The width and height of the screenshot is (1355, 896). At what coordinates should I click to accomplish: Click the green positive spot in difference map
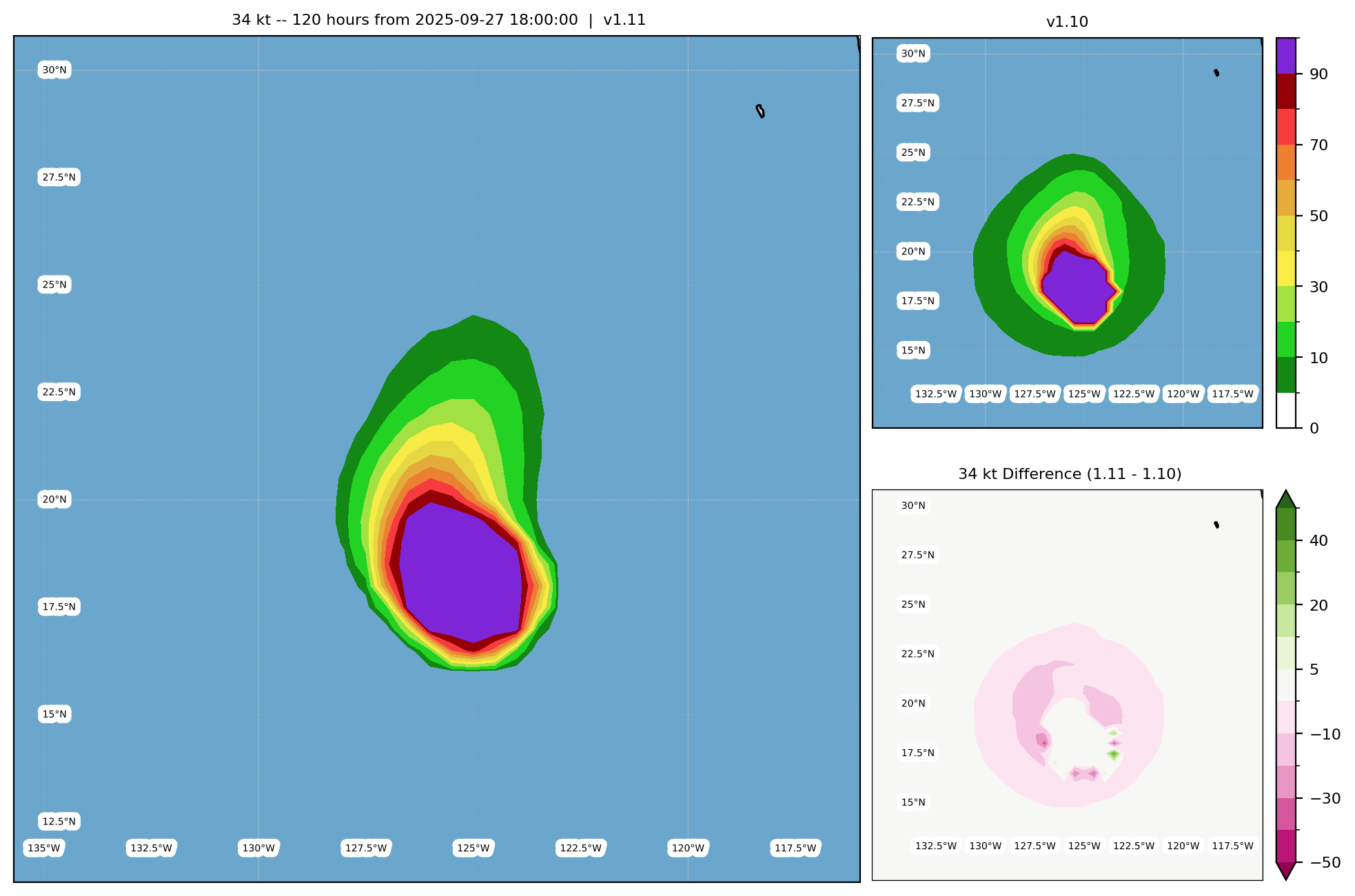click(x=1114, y=754)
